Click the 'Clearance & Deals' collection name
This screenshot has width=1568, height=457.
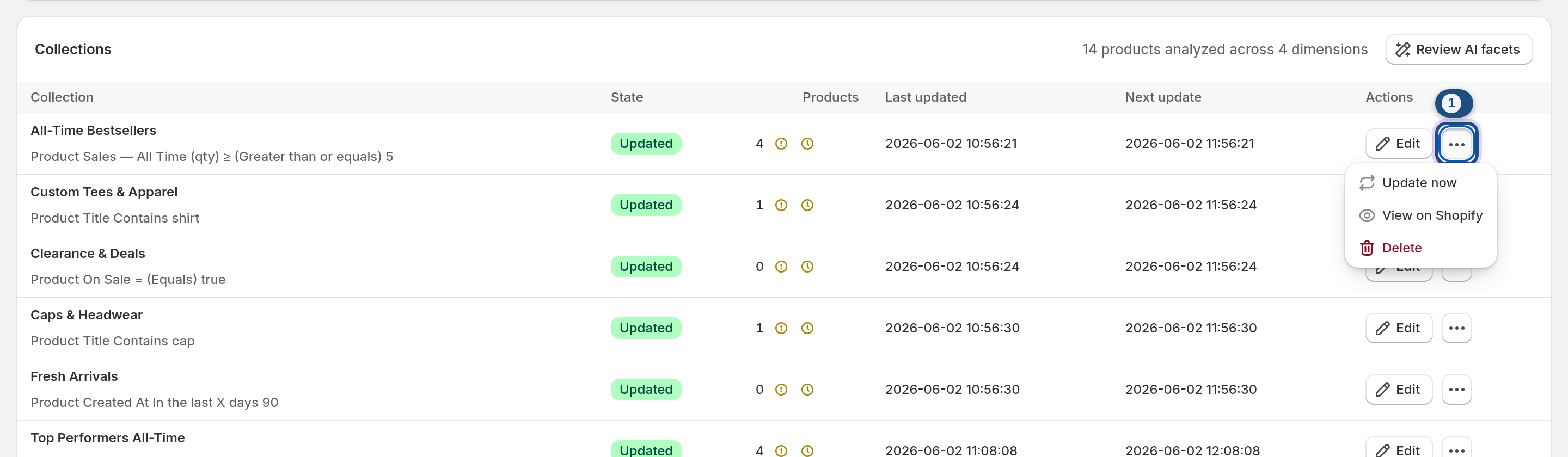[88, 253]
